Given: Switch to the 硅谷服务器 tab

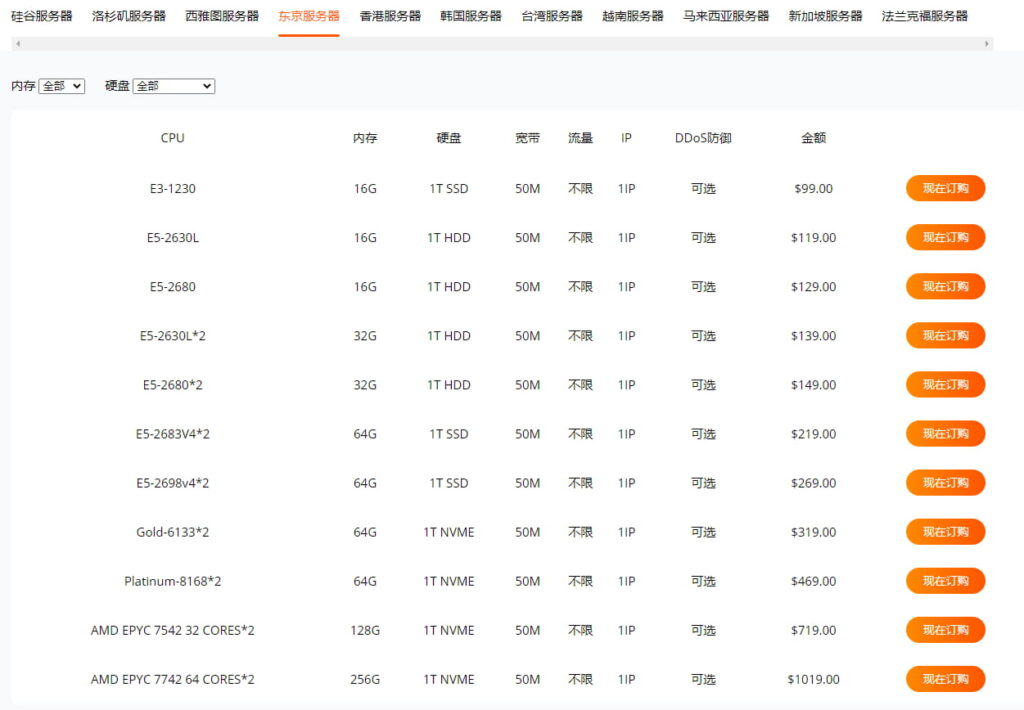Looking at the screenshot, I should tap(41, 16).
